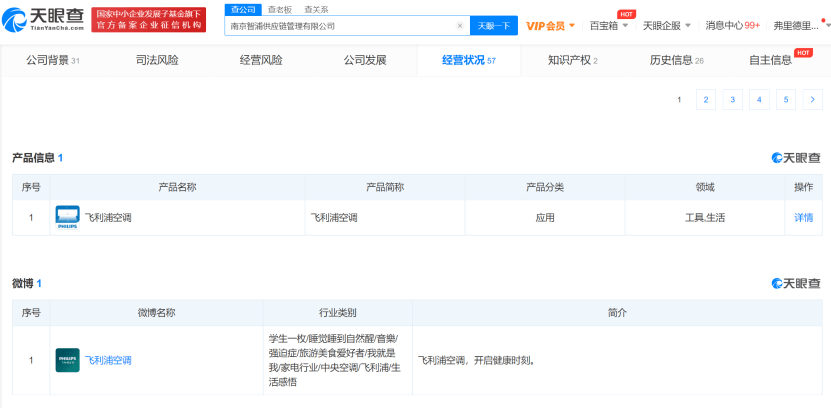Go to page 5
This screenshot has height=408, width=831.
tap(786, 100)
